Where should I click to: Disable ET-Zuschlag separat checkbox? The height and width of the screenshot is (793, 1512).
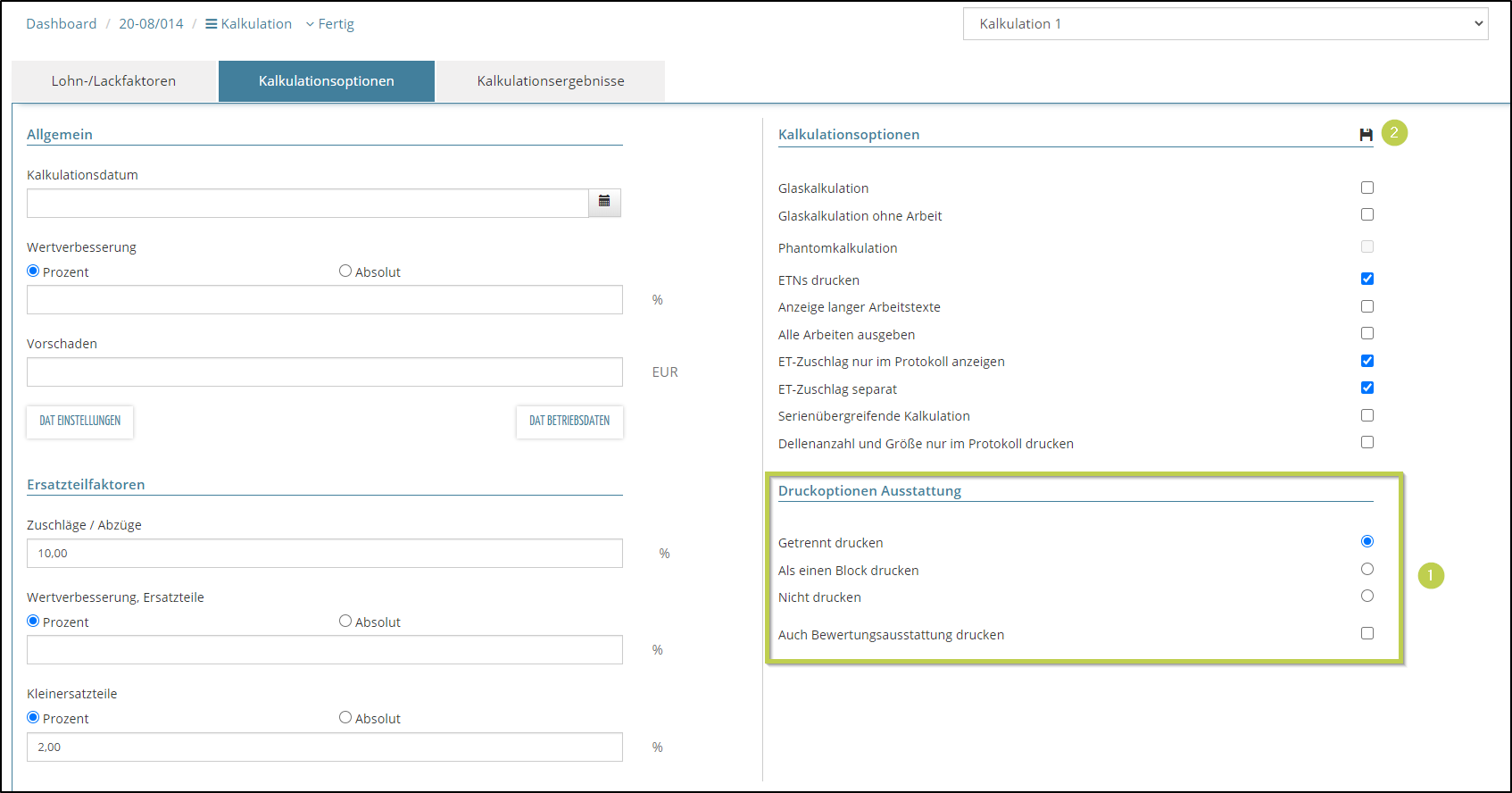pyautogui.click(x=1367, y=388)
